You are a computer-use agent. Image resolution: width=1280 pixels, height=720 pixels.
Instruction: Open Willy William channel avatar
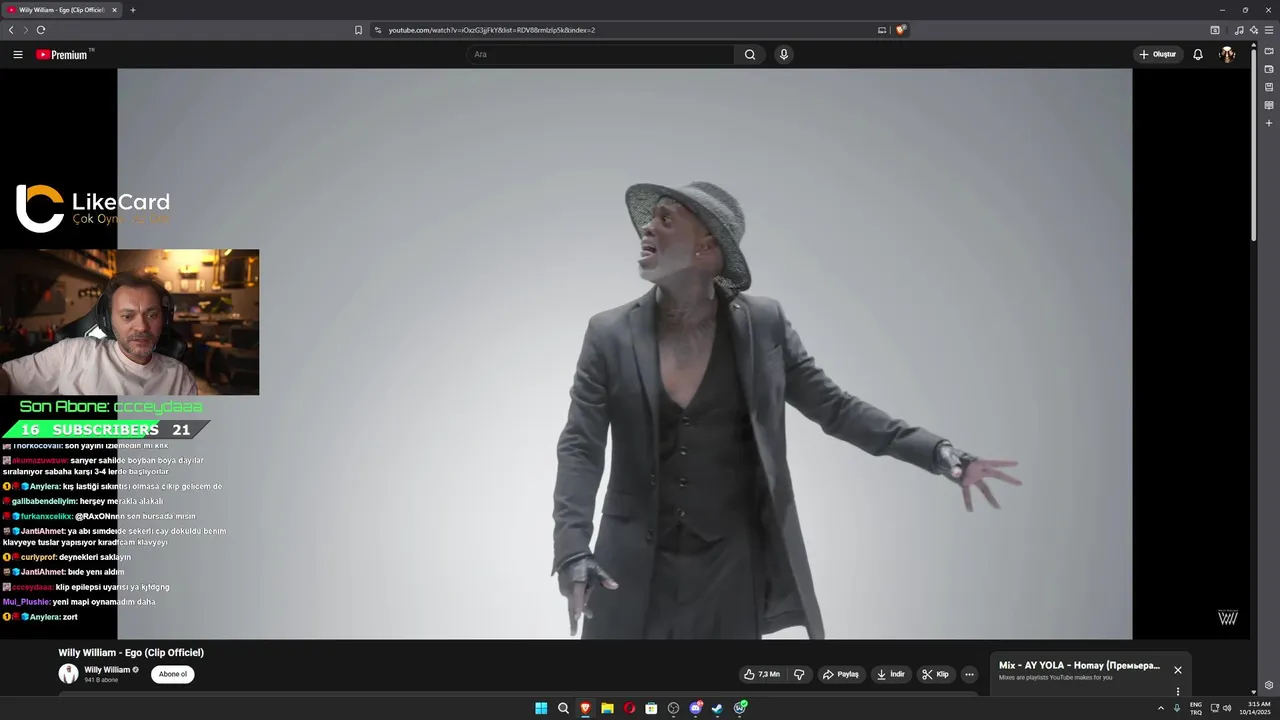[x=68, y=674]
